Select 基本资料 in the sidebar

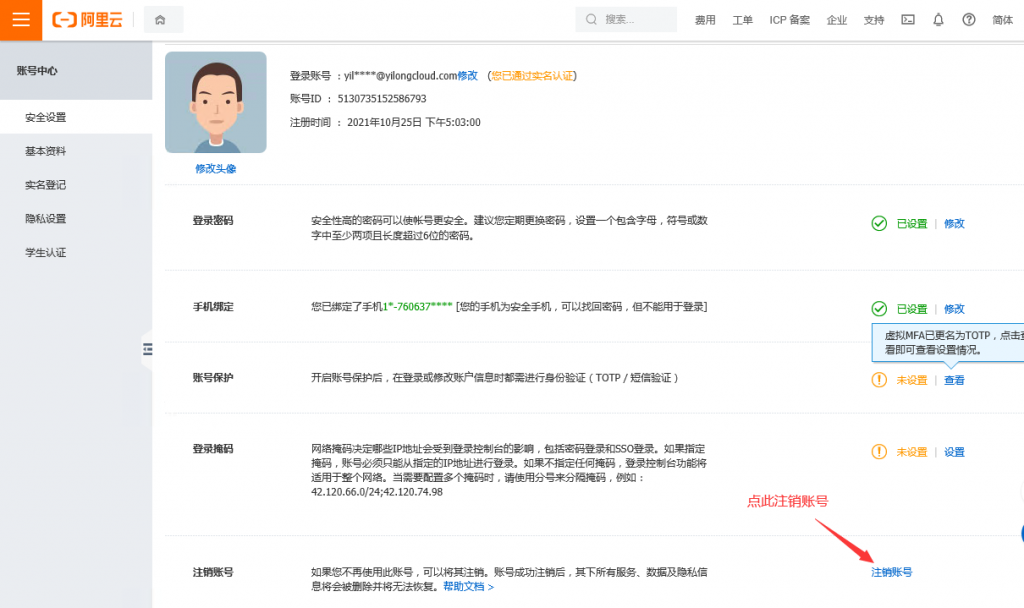coord(46,151)
